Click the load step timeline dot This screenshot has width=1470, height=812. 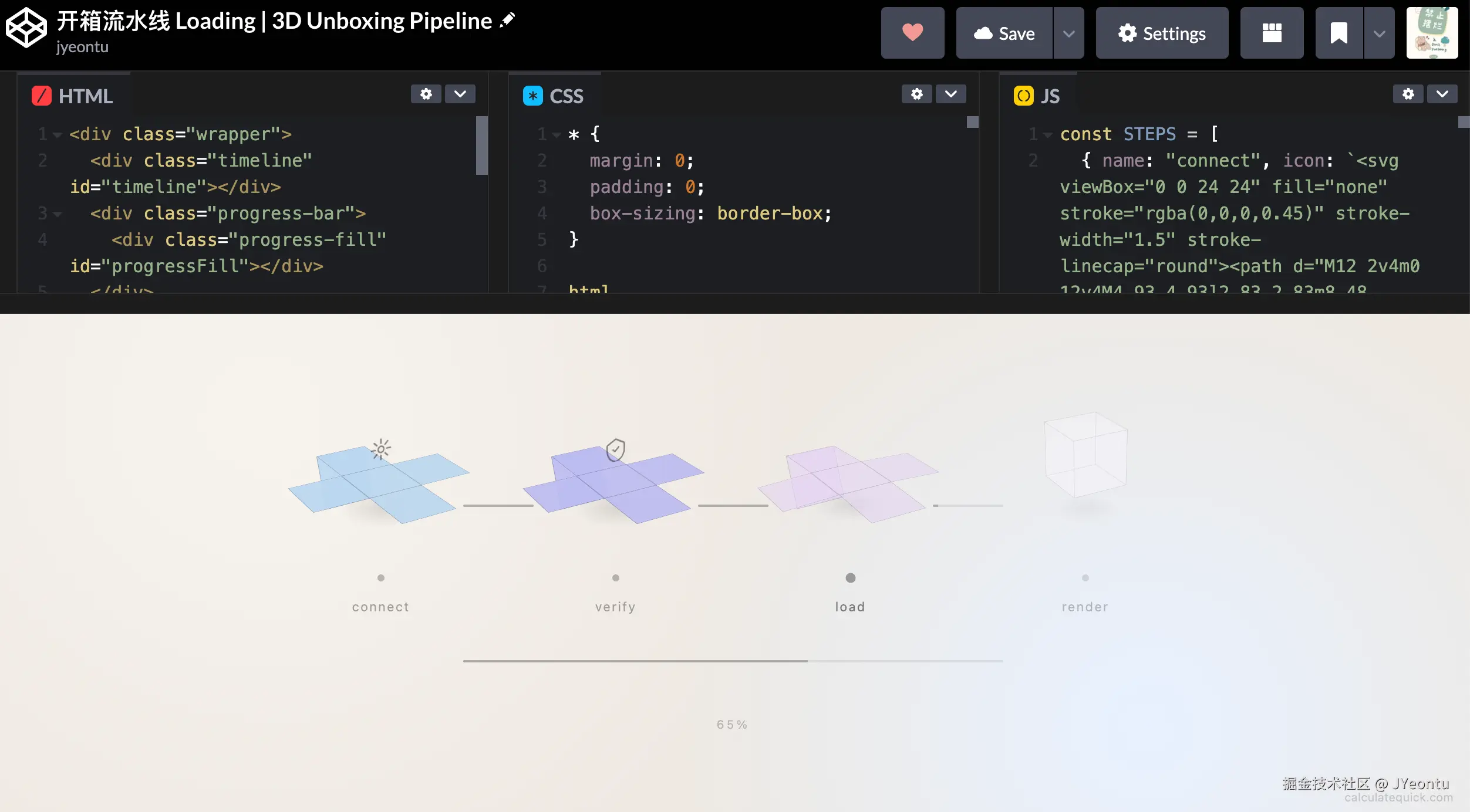tap(850, 578)
